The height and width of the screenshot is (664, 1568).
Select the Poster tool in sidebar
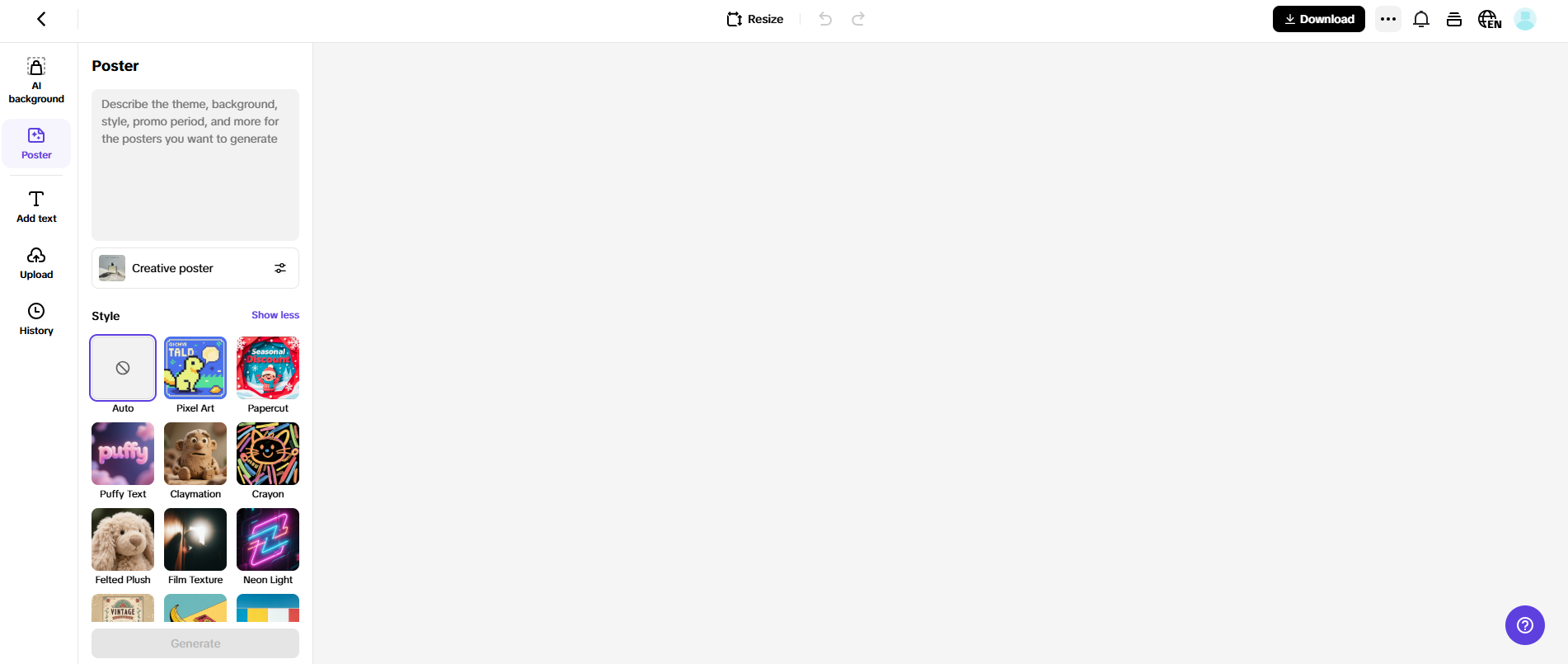click(x=36, y=144)
